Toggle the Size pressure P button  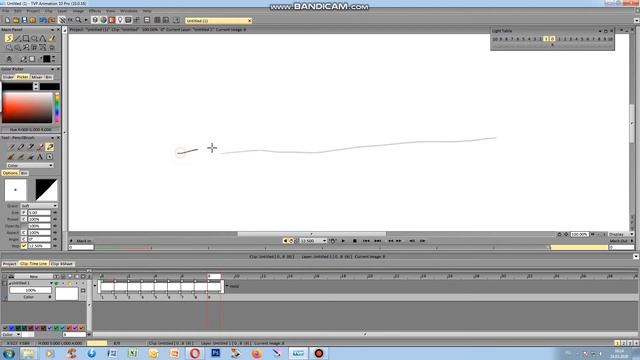24,212
